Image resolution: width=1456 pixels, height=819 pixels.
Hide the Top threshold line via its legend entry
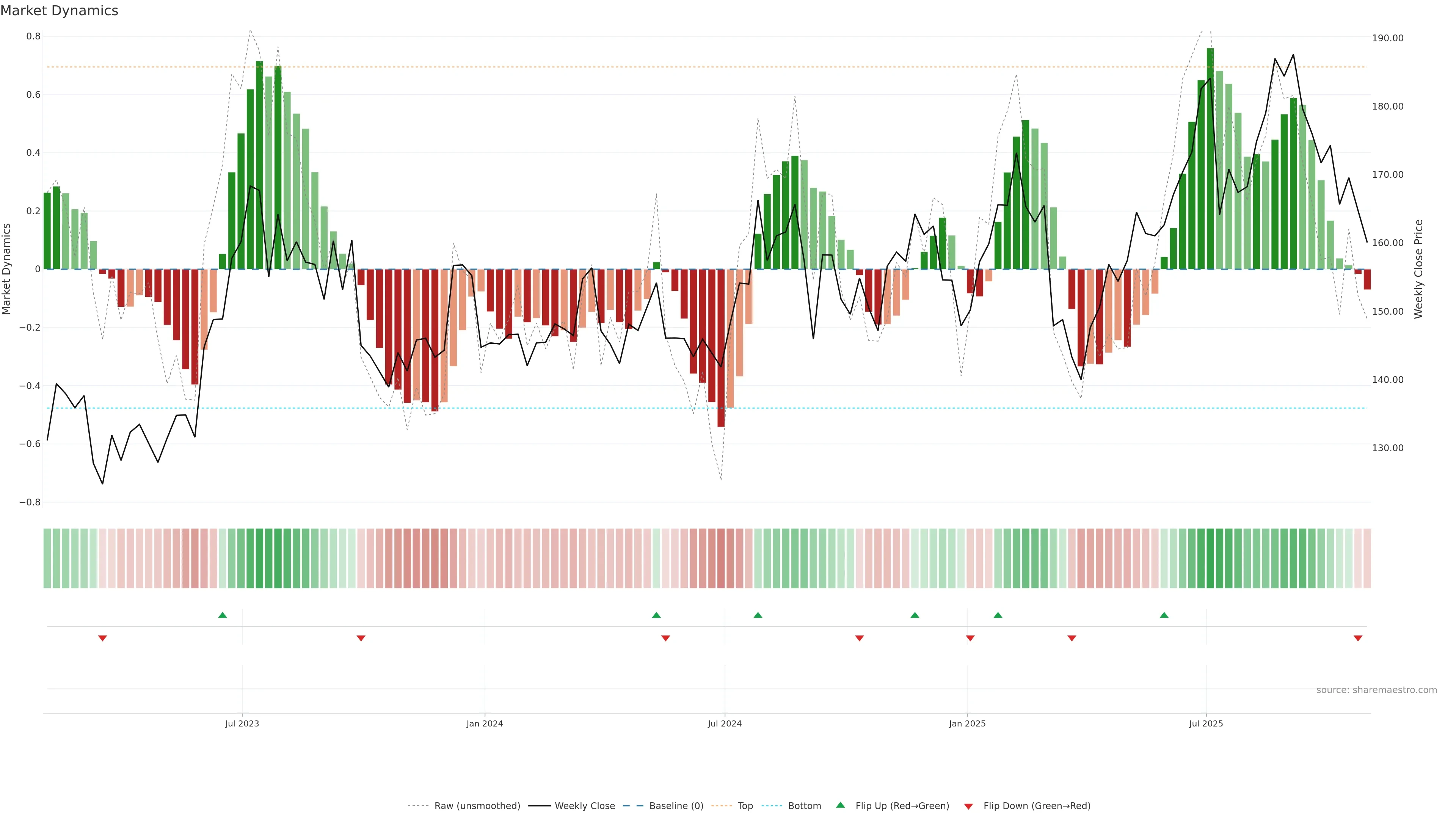click(745, 806)
